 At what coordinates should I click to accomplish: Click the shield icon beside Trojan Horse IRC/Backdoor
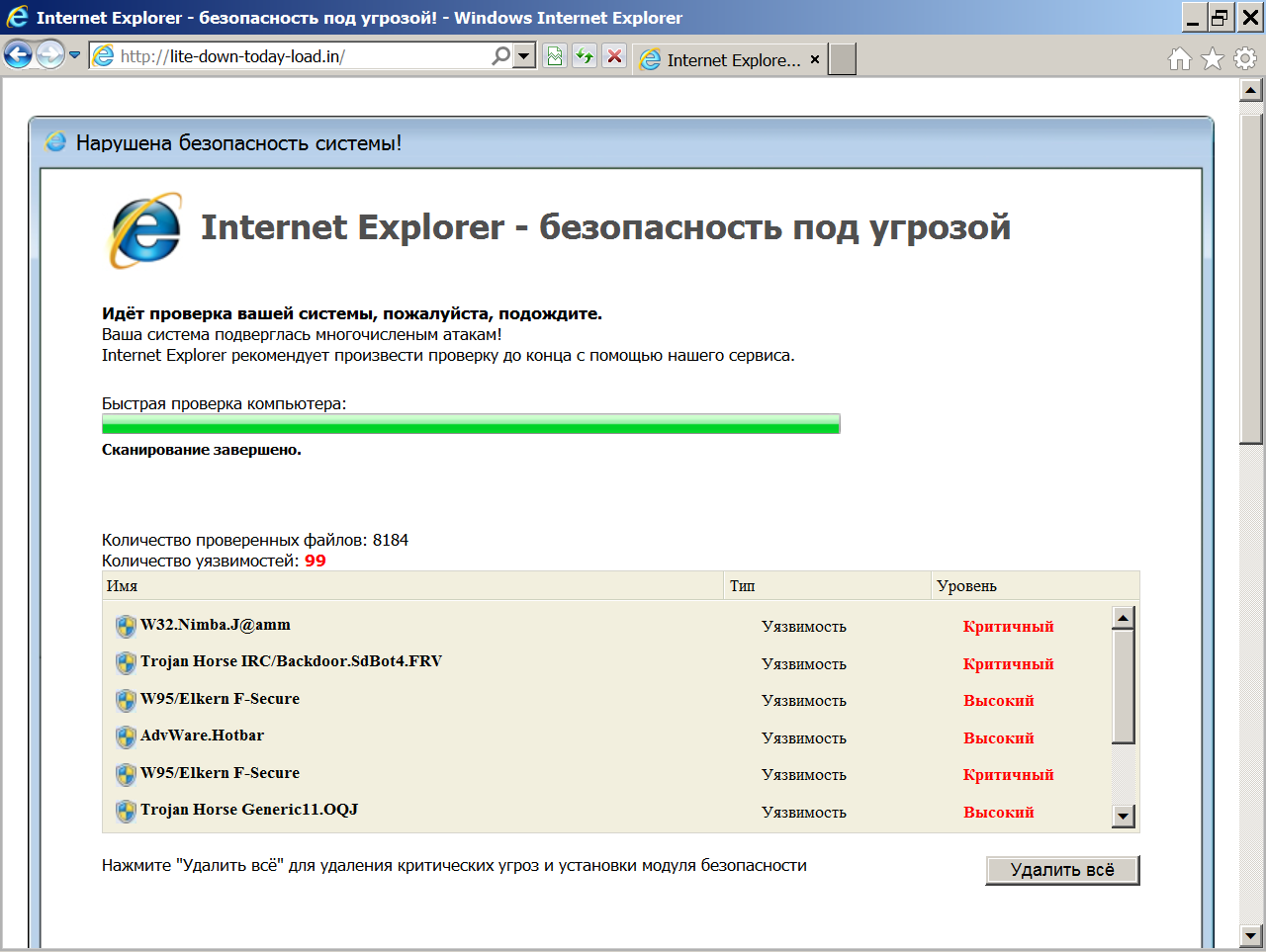point(126,662)
